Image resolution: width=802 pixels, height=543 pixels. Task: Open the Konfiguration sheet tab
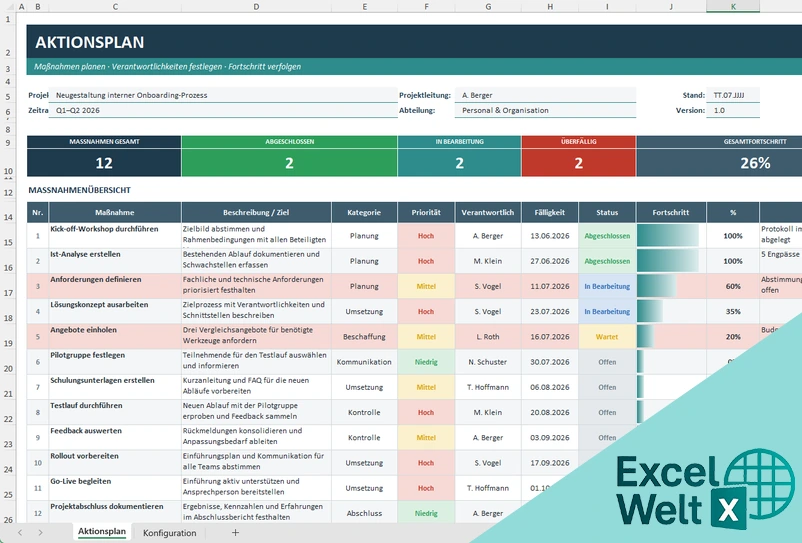tap(169, 533)
